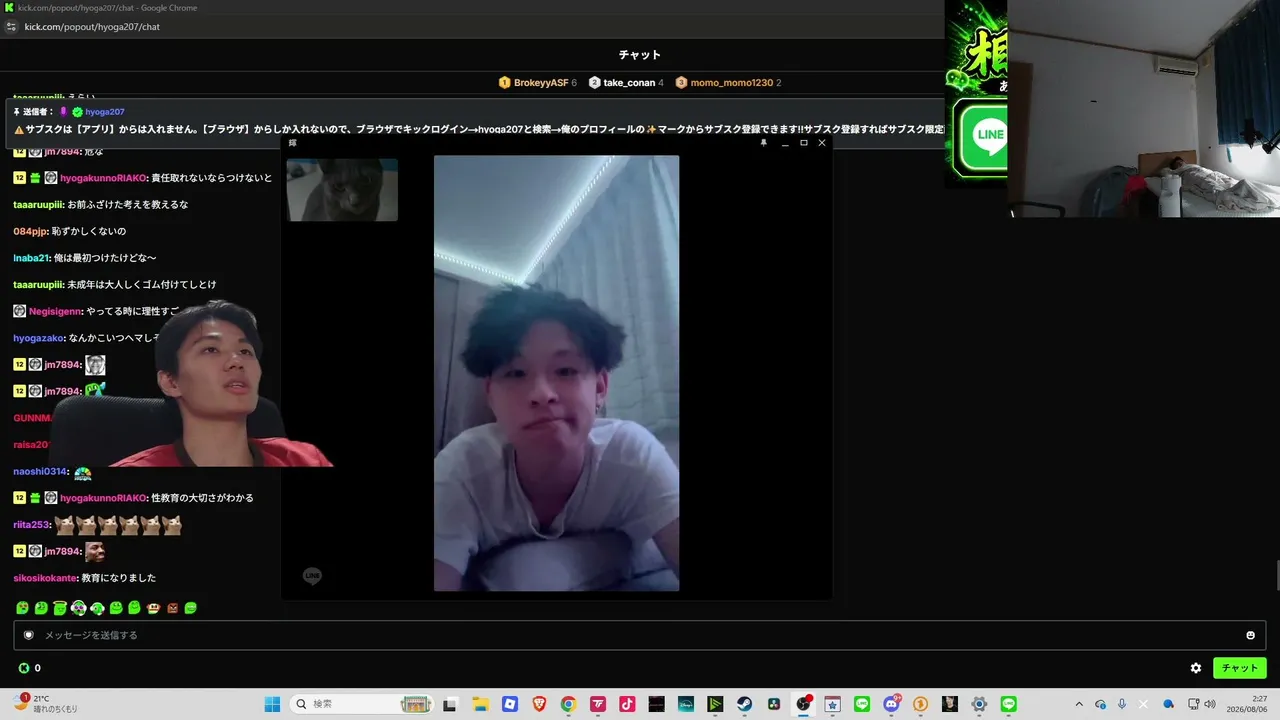
Task: Click the emote in naoshi0314's message
Action: point(82,471)
